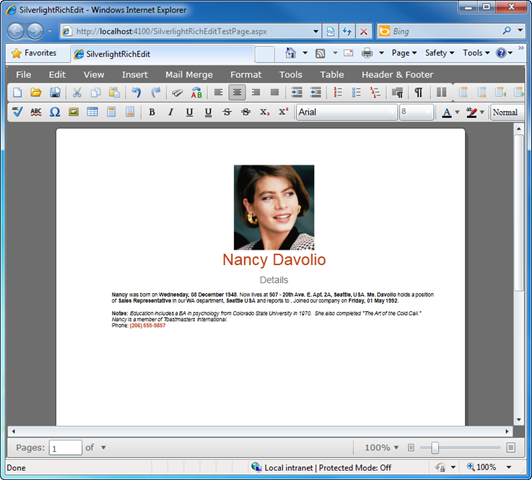Open the Table menu
This screenshot has width=532, height=480.
(x=332, y=75)
